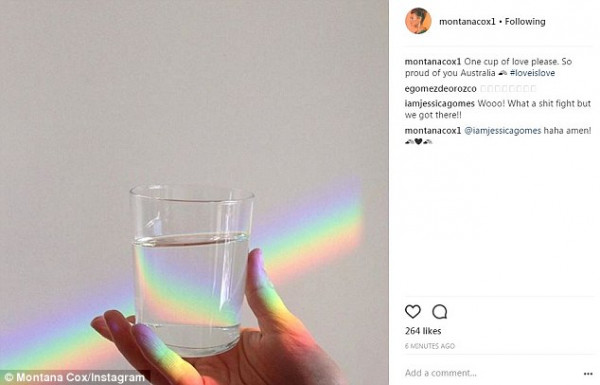Open comments via the speech bubble icon

(x=440, y=312)
